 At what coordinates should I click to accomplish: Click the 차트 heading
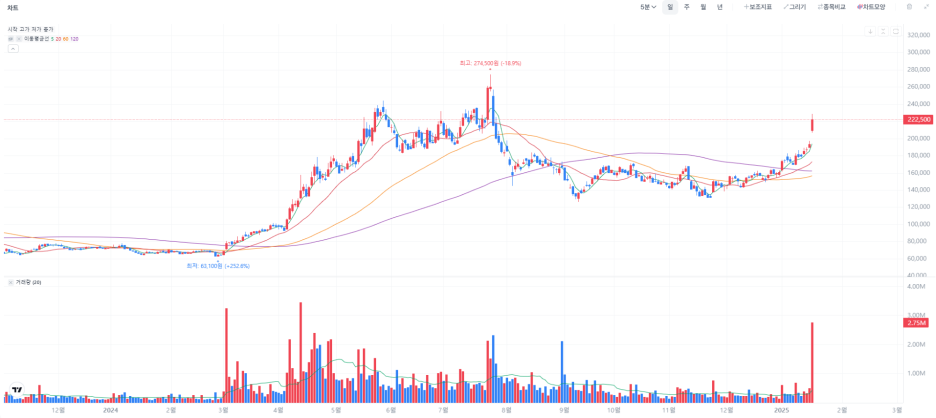click(x=13, y=8)
